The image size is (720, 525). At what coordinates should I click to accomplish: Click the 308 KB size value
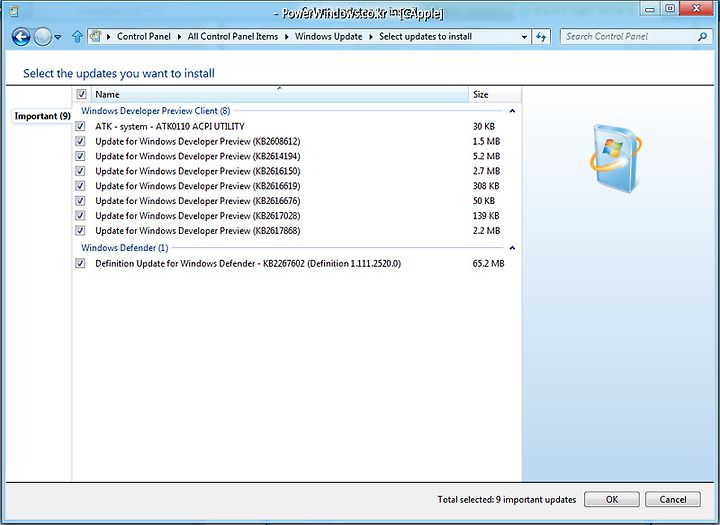pos(486,186)
